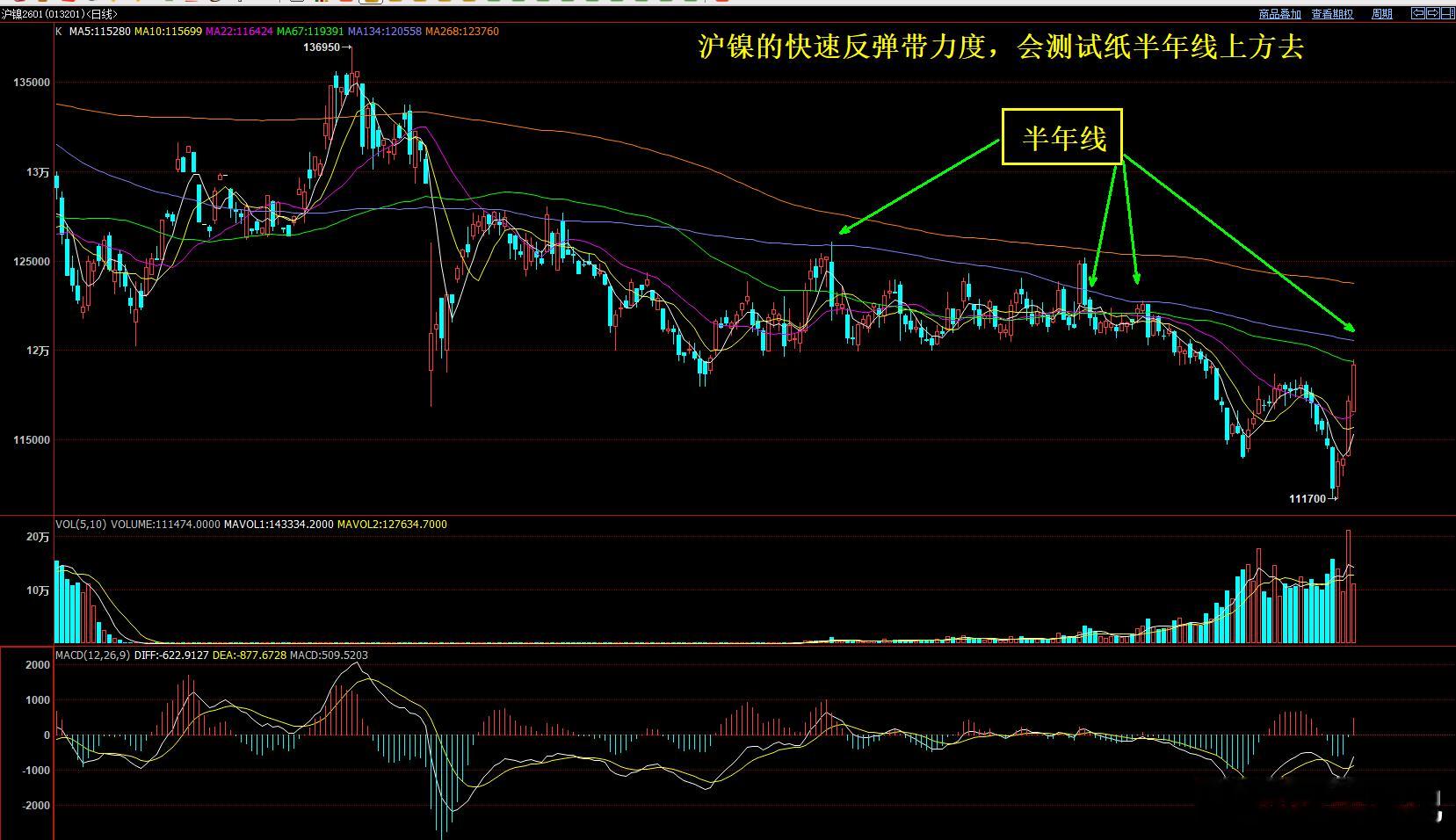The width and height of the screenshot is (1456, 840).
Task: Open 查看期权 to view options
Action: 1332,14
